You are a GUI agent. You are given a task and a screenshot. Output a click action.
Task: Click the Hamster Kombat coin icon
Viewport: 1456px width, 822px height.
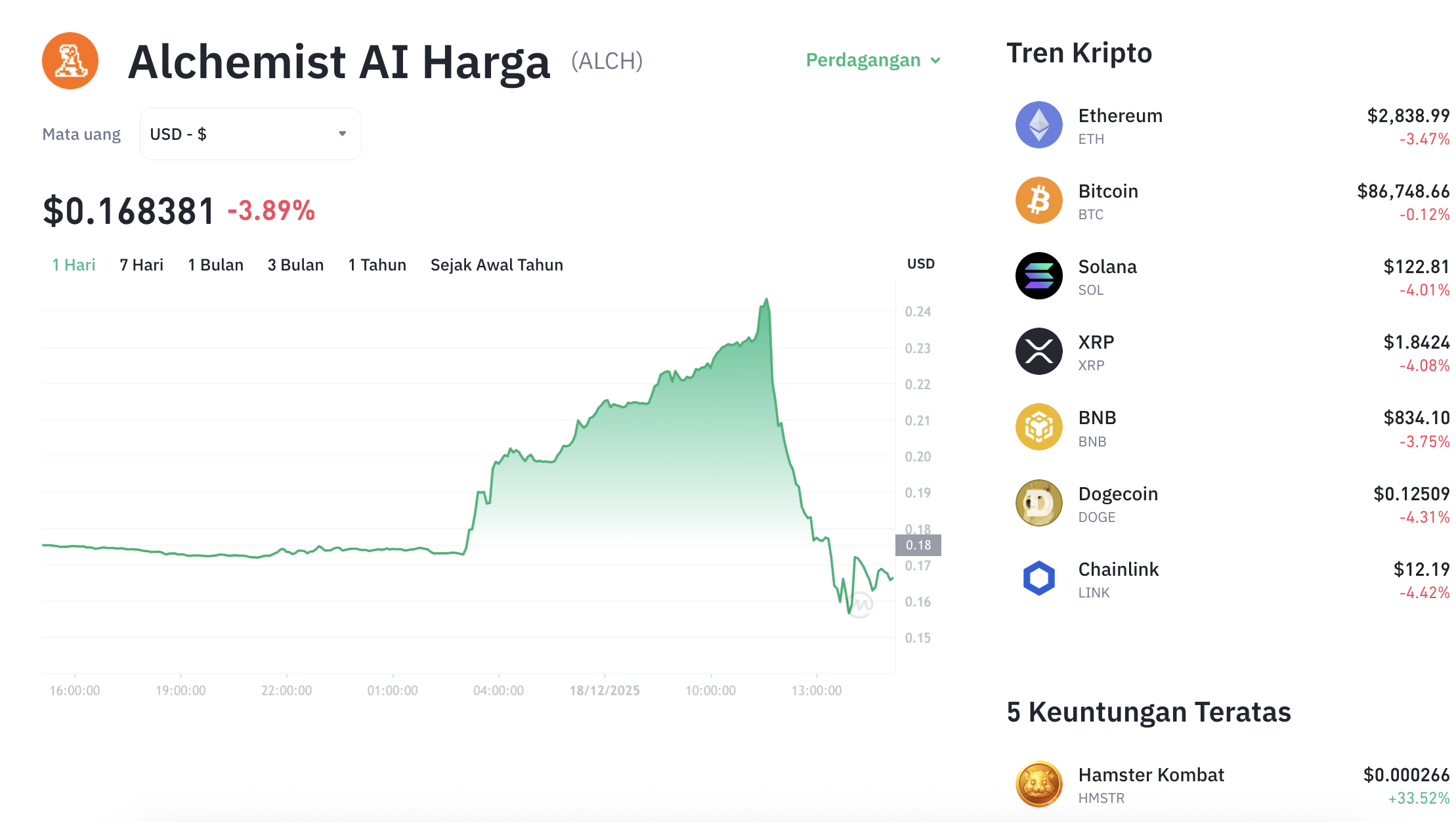tap(1039, 783)
